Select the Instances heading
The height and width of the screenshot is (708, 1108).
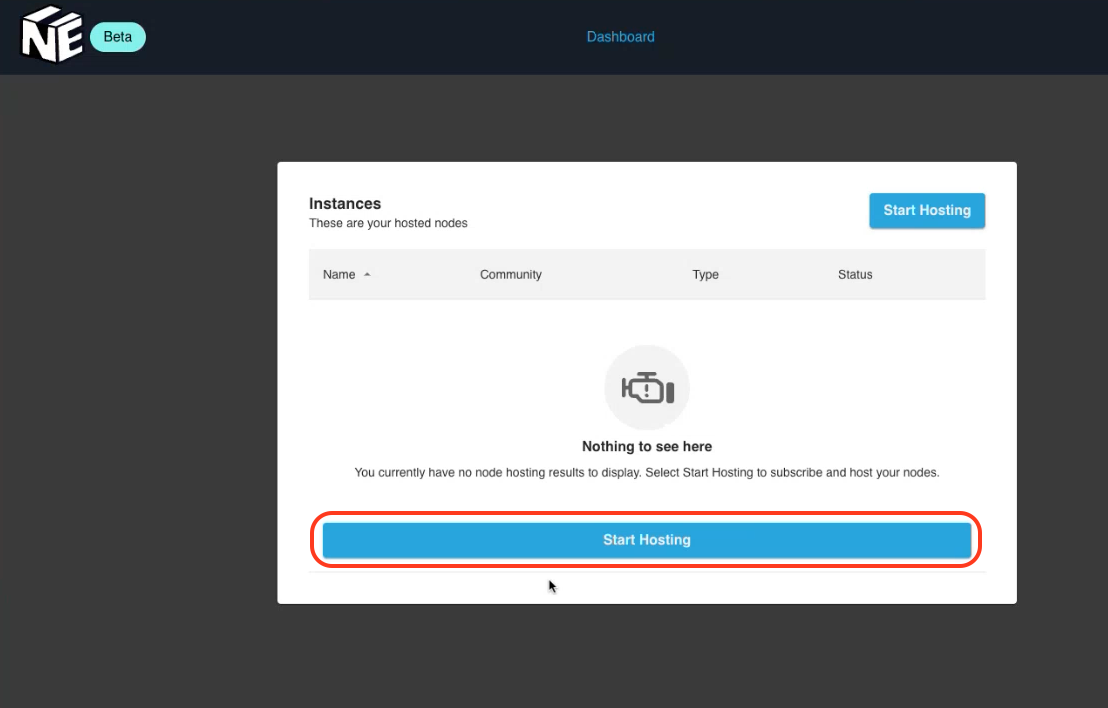345,203
